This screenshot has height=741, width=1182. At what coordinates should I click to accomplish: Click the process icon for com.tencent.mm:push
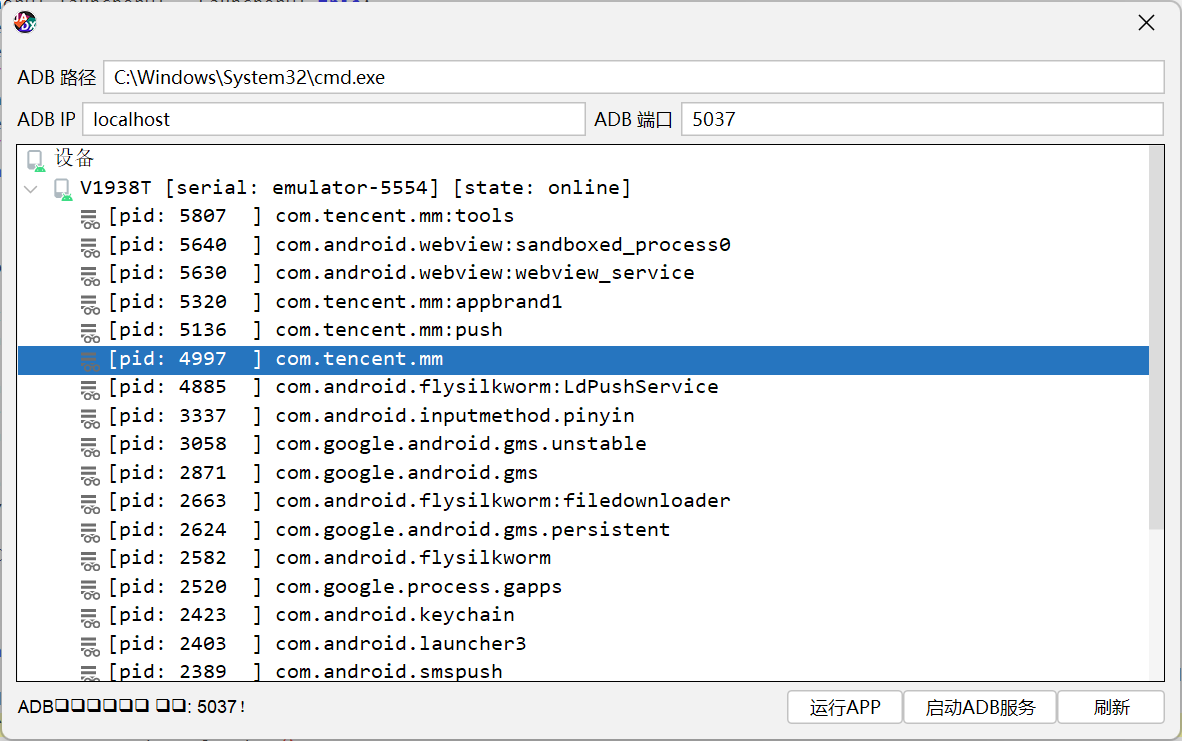pyautogui.click(x=90, y=332)
